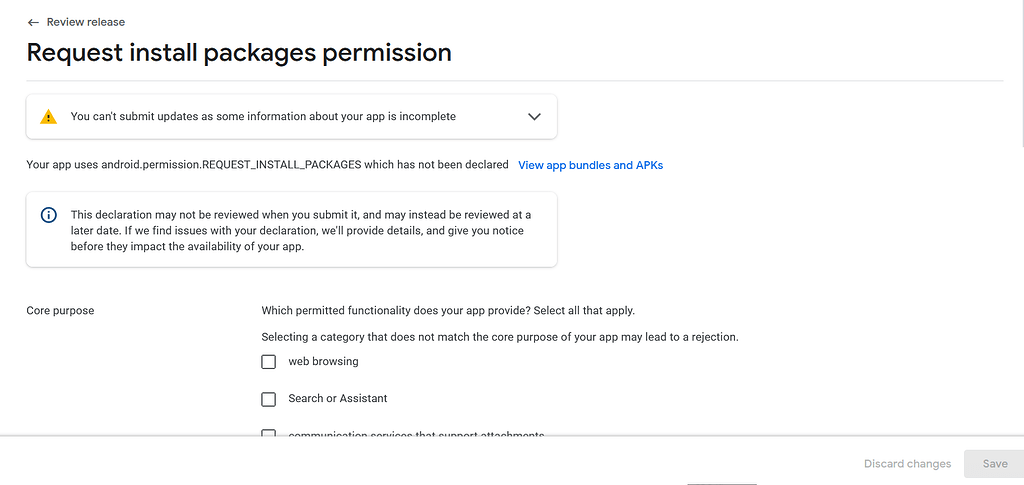Tick the Search or Assistant checkbox
Screen dimensions: 1024x485
268,399
